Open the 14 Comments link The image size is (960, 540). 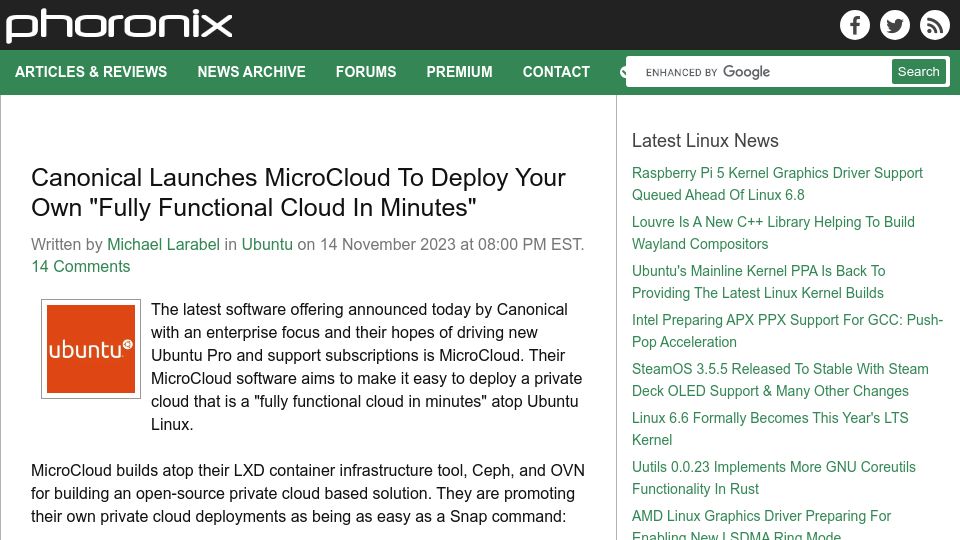point(81,266)
